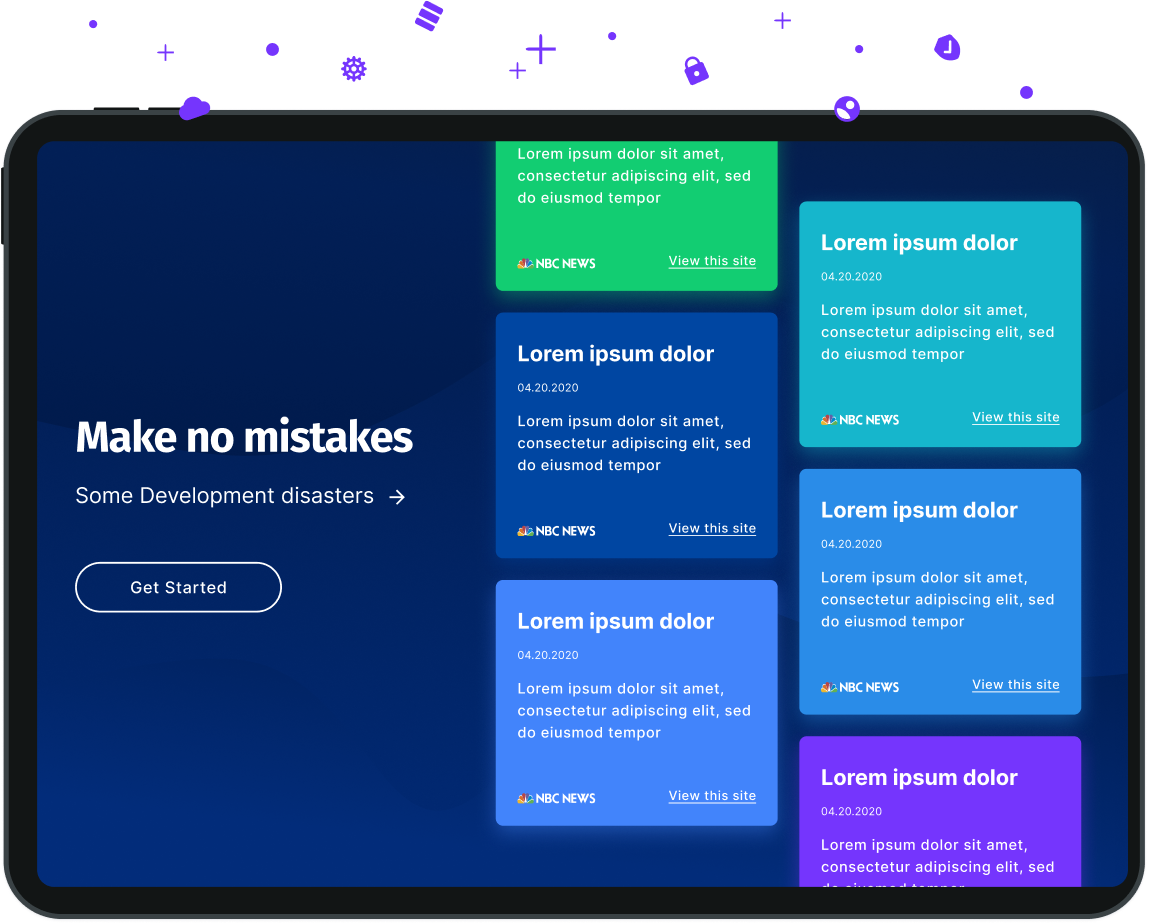1149x924 pixels.
Task: Select the teal card title Lorem ipsum dolor
Action: click(919, 243)
